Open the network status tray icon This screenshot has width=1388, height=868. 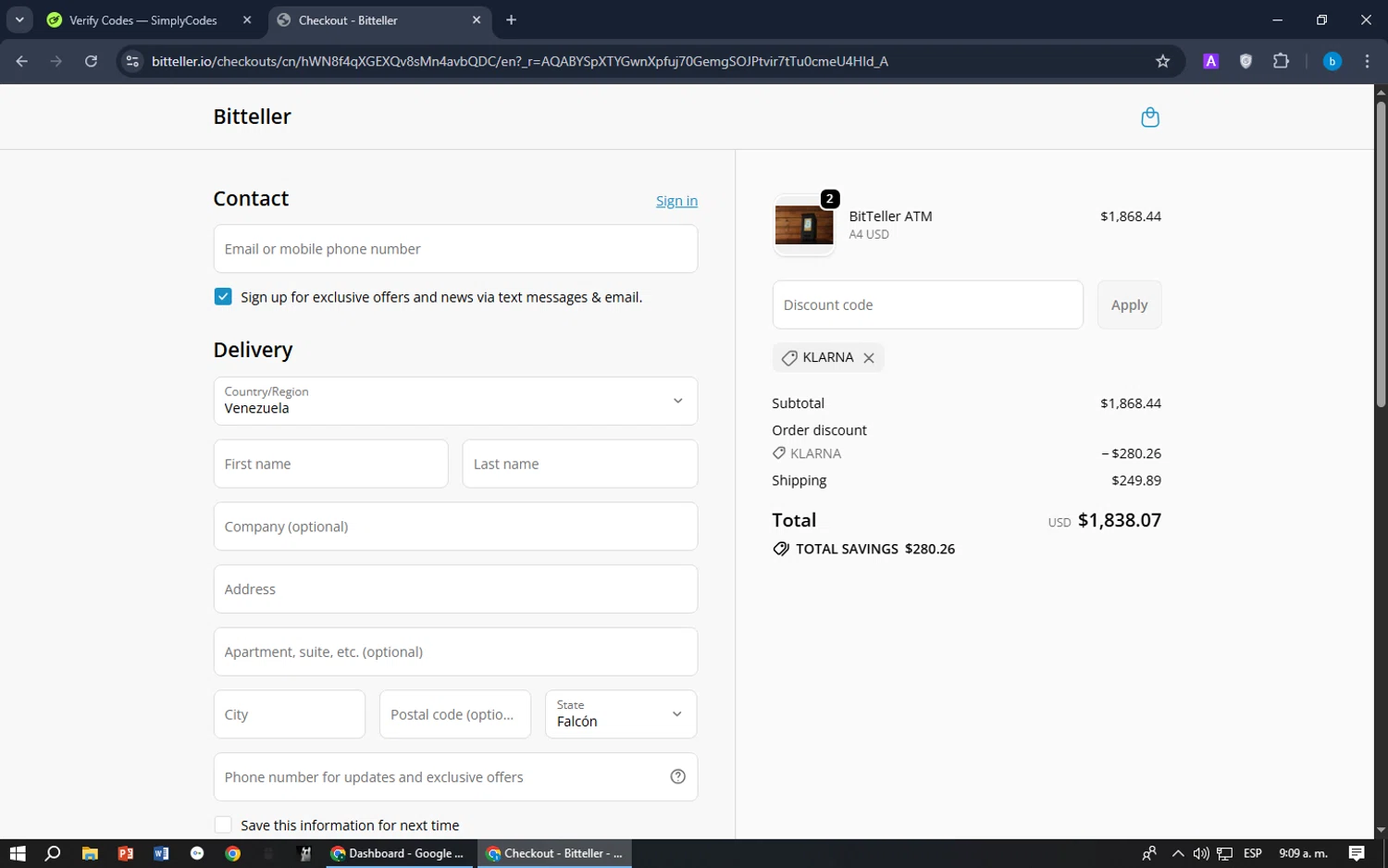1225,853
